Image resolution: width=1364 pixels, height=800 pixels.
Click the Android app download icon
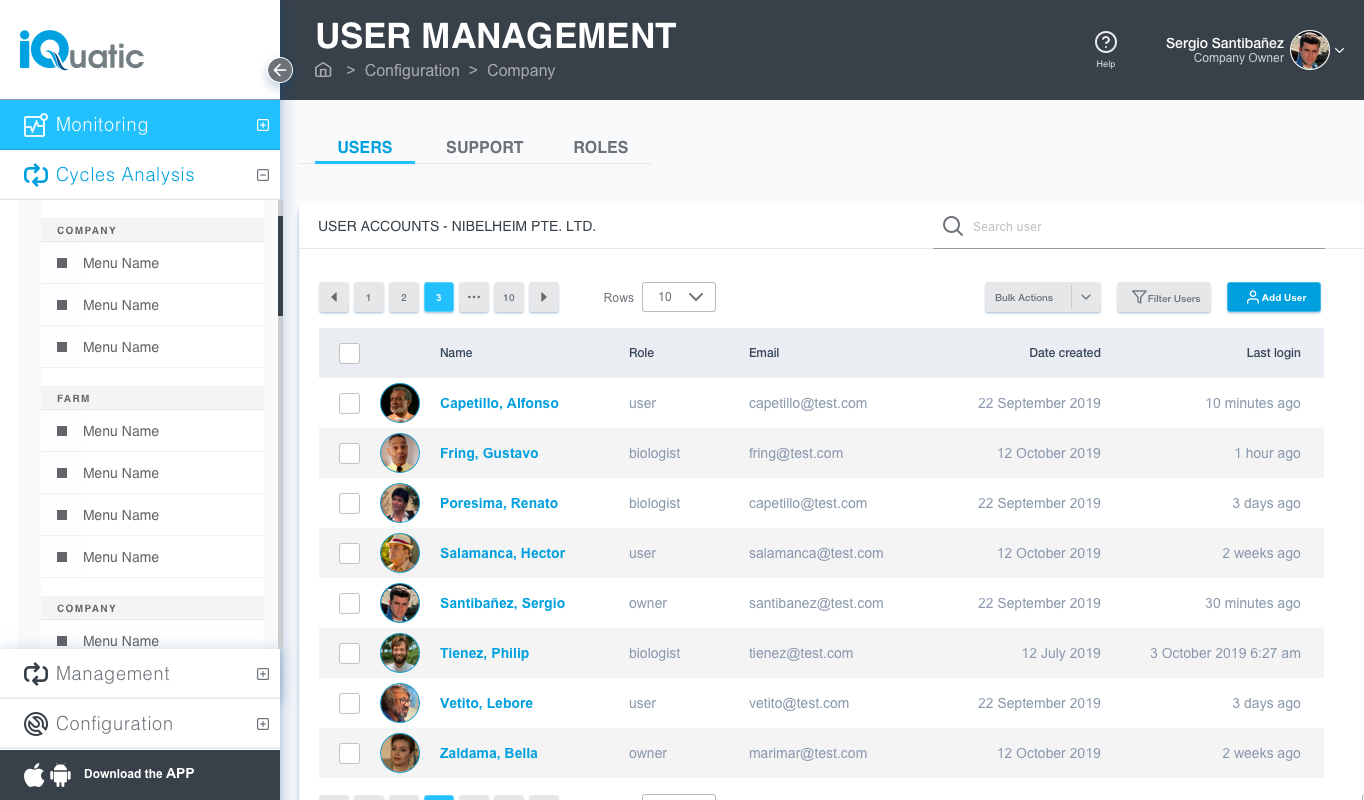(x=60, y=774)
